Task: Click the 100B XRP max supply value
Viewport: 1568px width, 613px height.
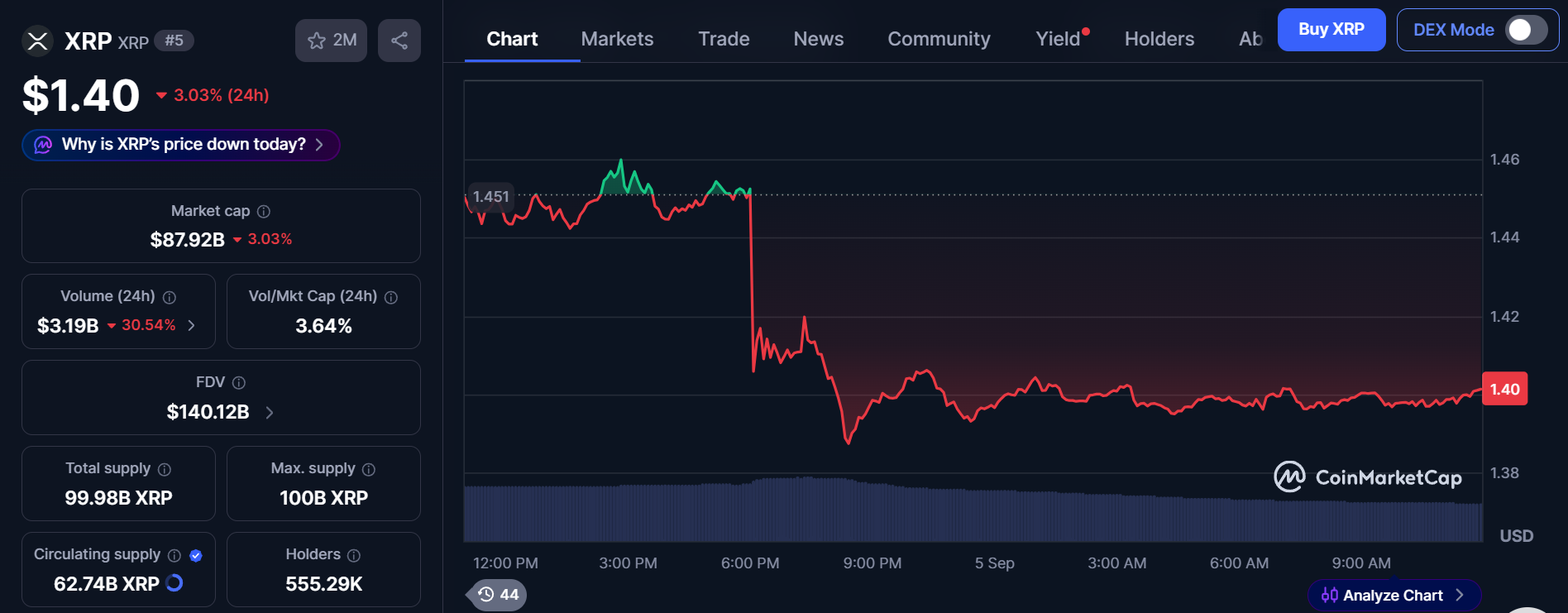Action: tap(323, 498)
